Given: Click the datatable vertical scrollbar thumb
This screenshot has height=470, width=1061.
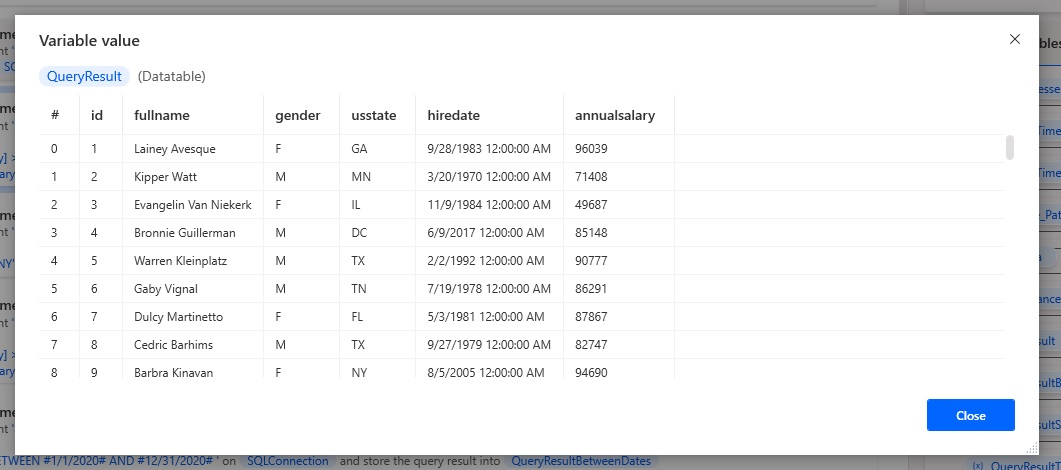Looking at the screenshot, I should 1010,147.
